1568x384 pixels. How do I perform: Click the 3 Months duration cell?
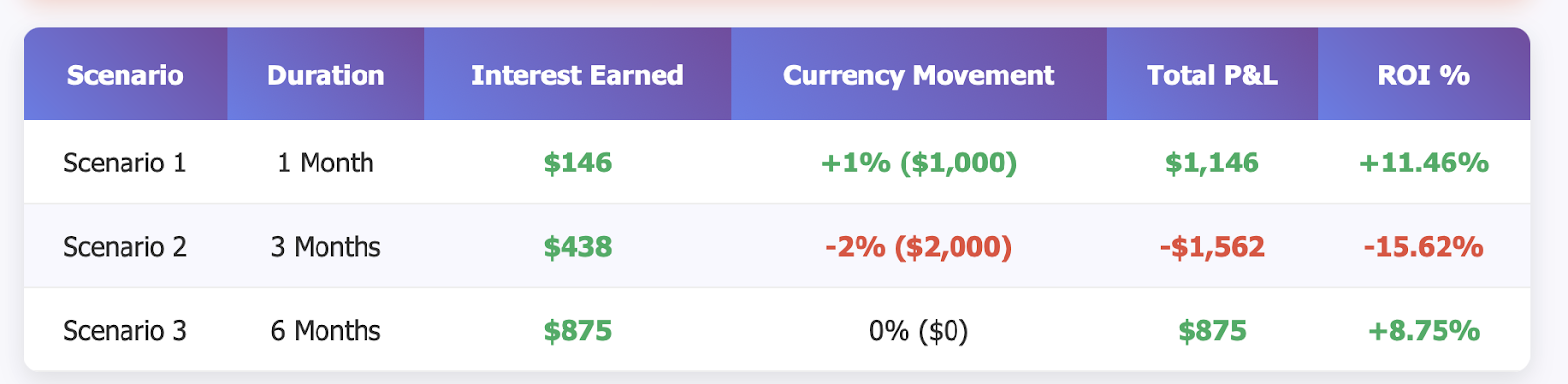326,247
